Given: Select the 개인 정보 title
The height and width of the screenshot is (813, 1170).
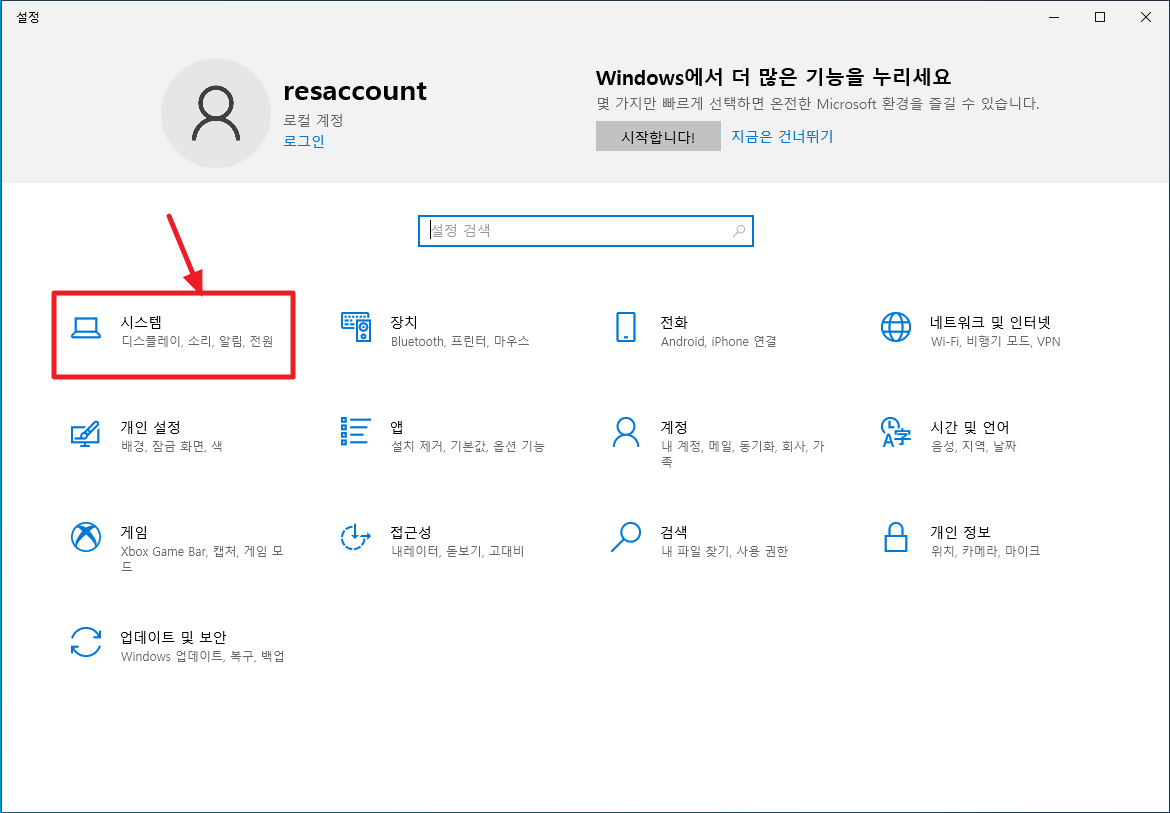Looking at the screenshot, I should 960,533.
